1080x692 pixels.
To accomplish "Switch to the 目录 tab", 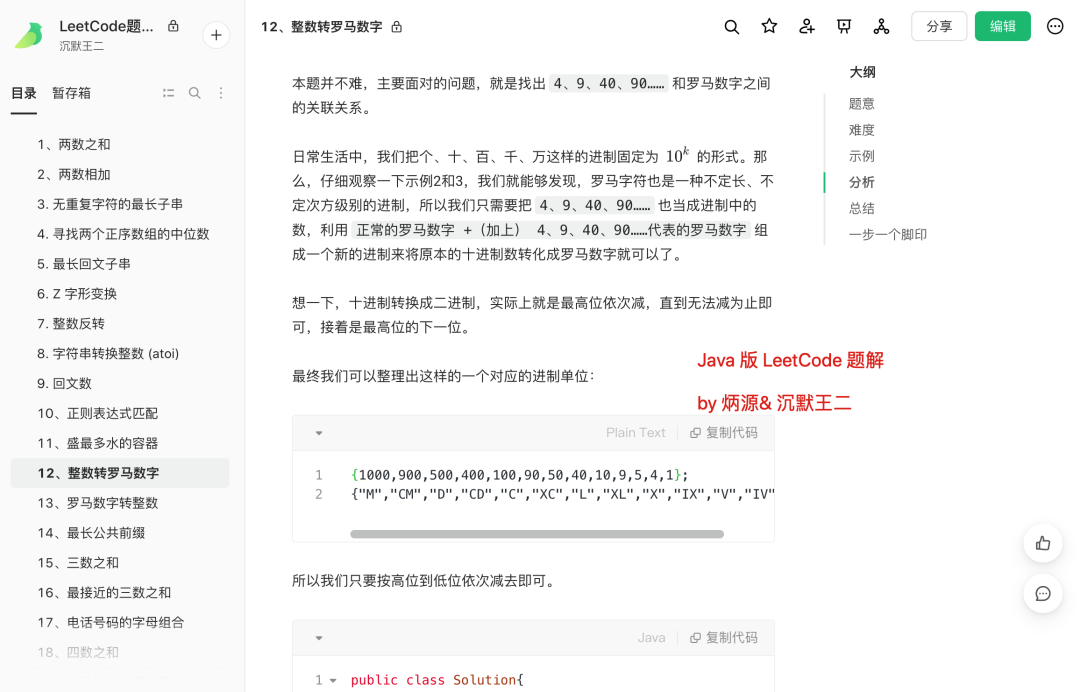I will [24, 93].
